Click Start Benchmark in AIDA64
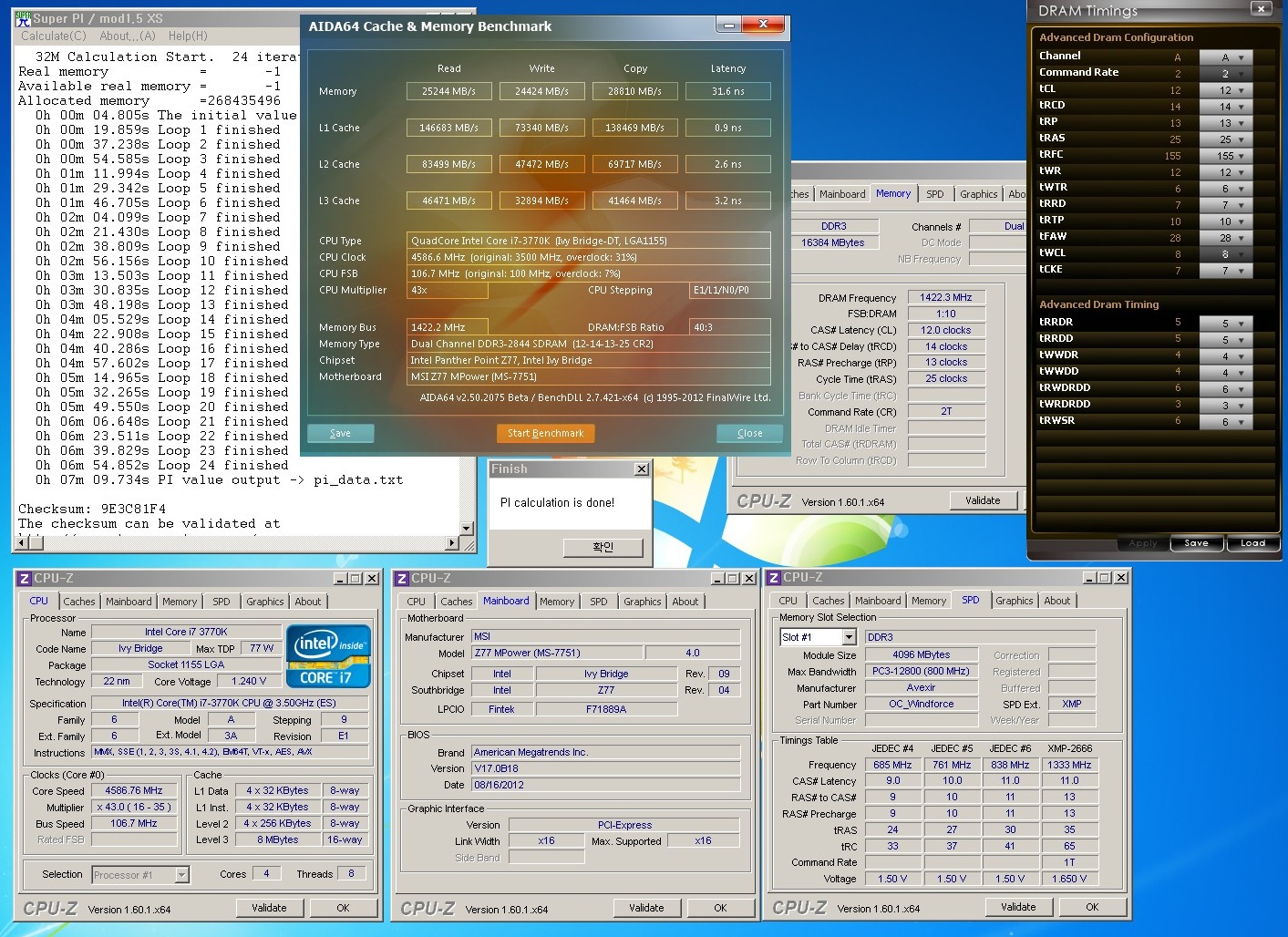Screen dimensions: 1288x937 (545, 433)
